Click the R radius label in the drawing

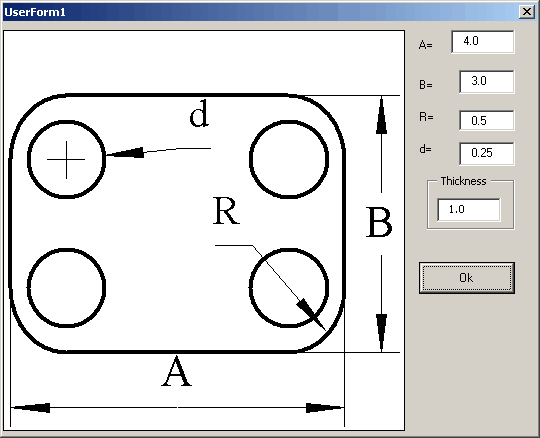226,211
